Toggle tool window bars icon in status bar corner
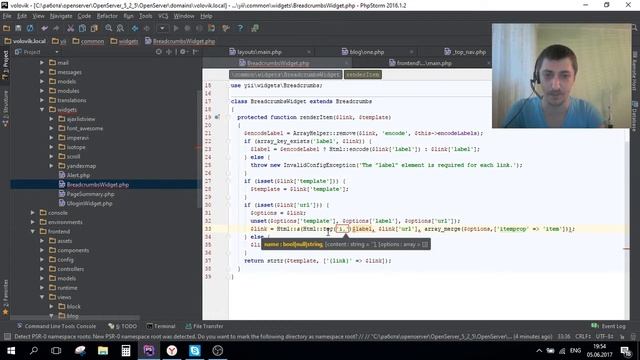640x360 pixels. coord(7,337)
